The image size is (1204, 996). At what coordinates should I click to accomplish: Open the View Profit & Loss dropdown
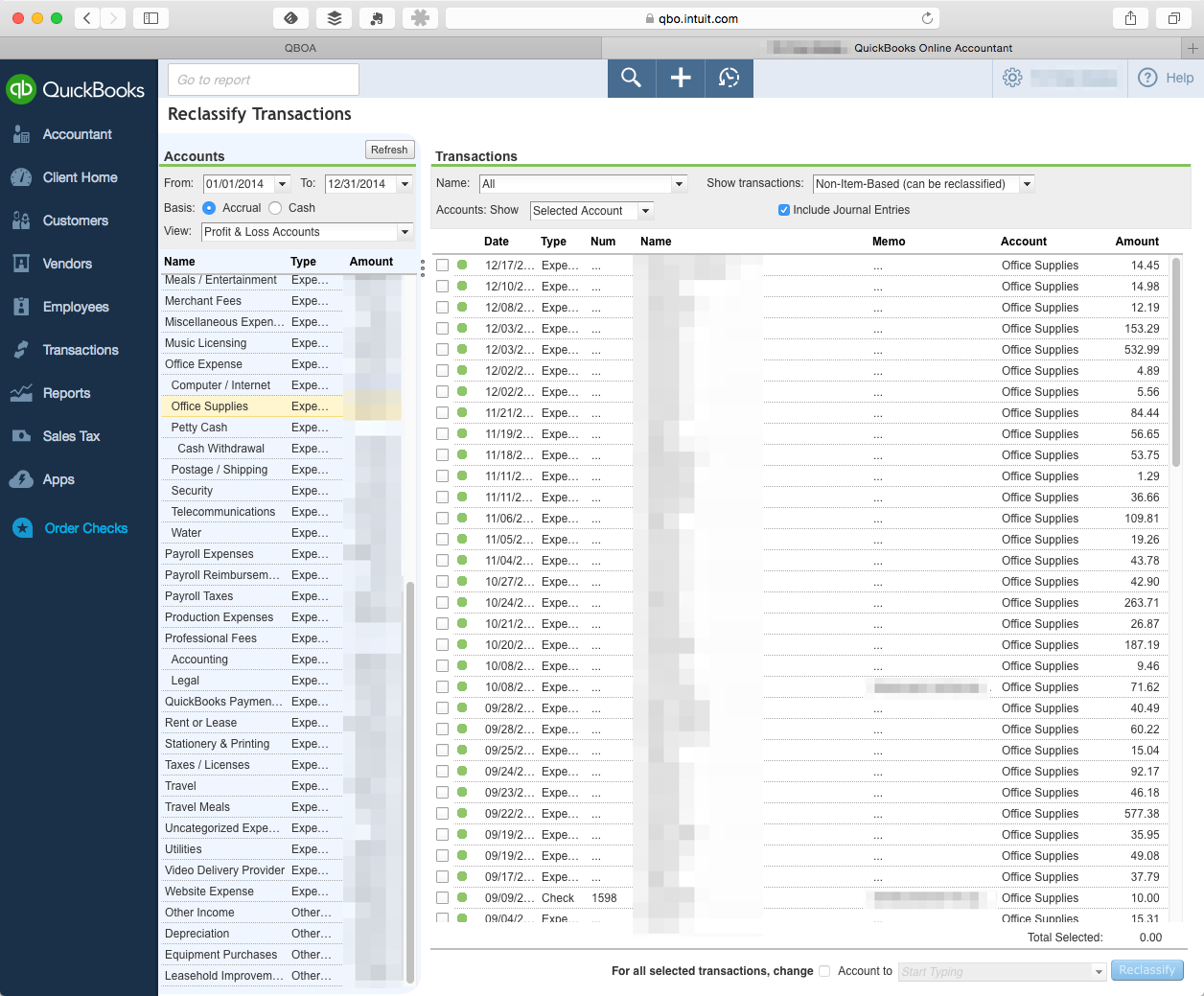tap(405, 232)
